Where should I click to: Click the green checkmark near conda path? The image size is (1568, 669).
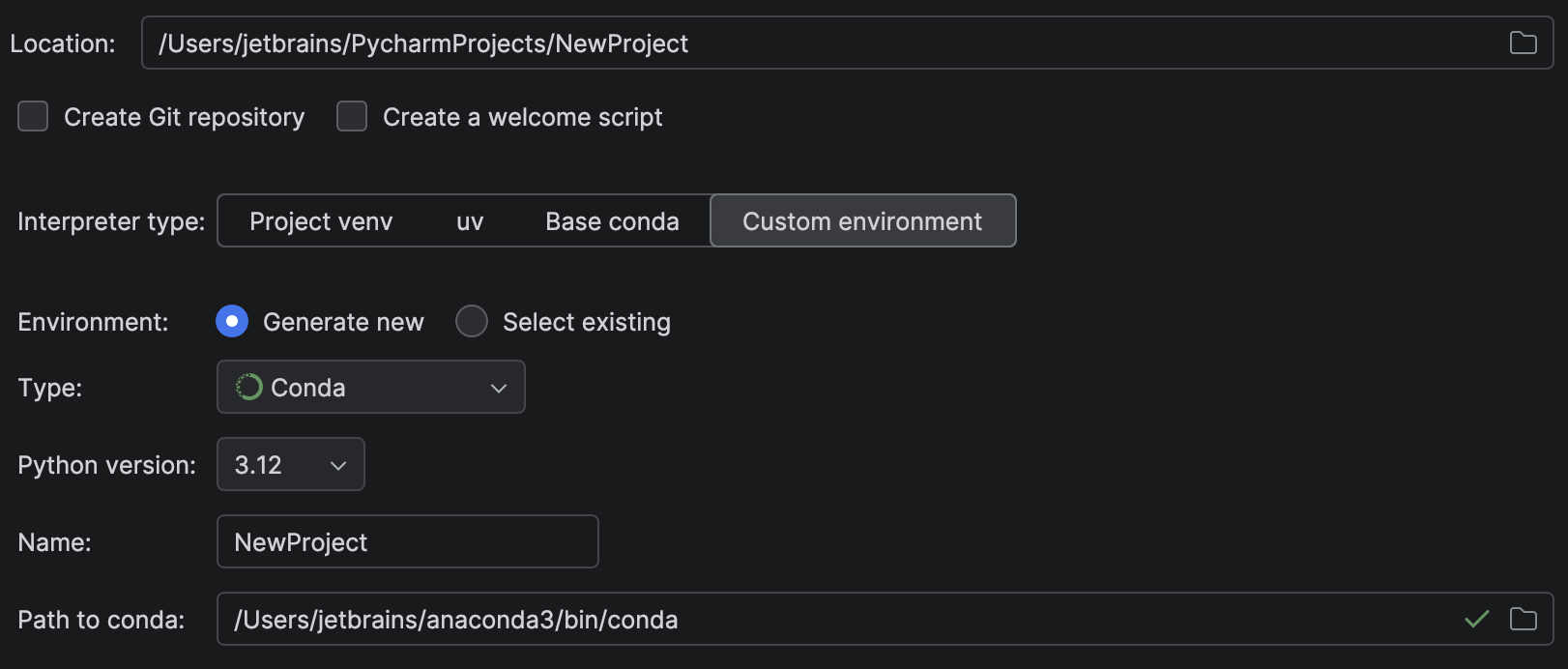(1477, 620)
